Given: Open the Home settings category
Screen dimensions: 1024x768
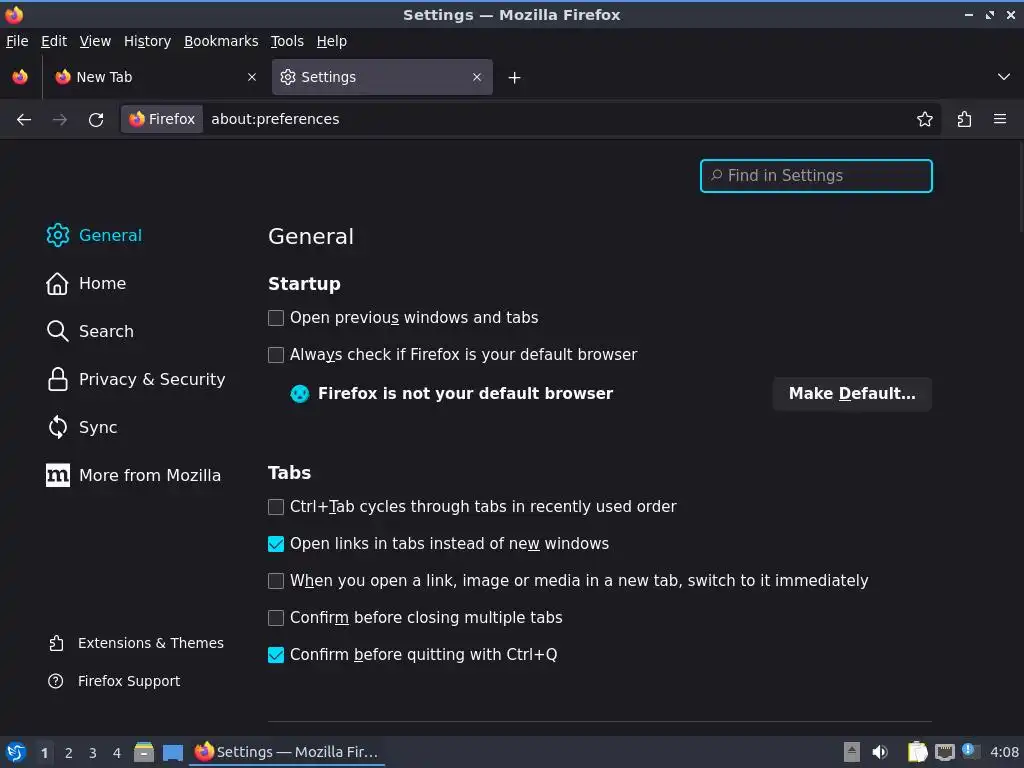Looking at the screenshot, I should point(86,283).
